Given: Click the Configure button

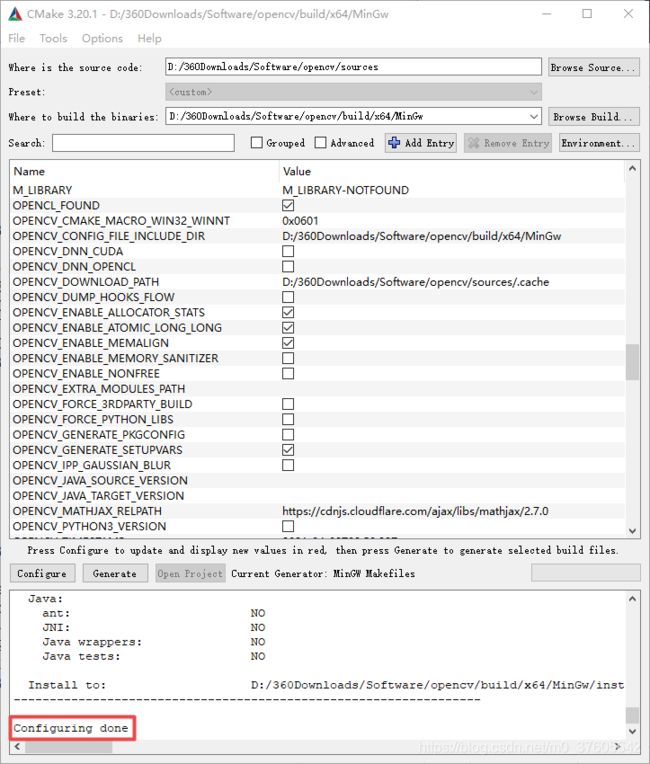Looking at the screenshot, I should (42, 573).
